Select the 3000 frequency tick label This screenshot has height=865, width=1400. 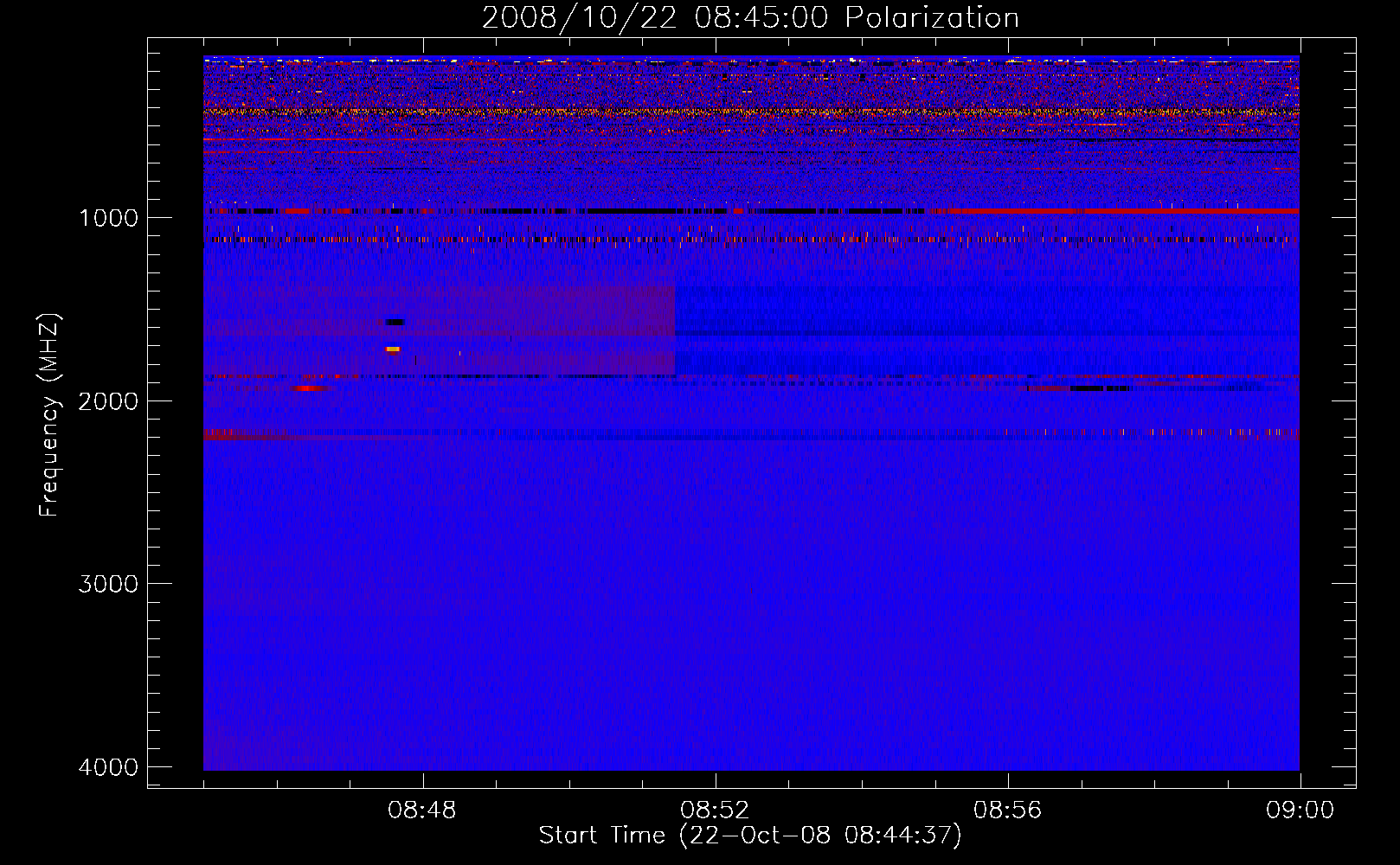(x=108, y=584)
